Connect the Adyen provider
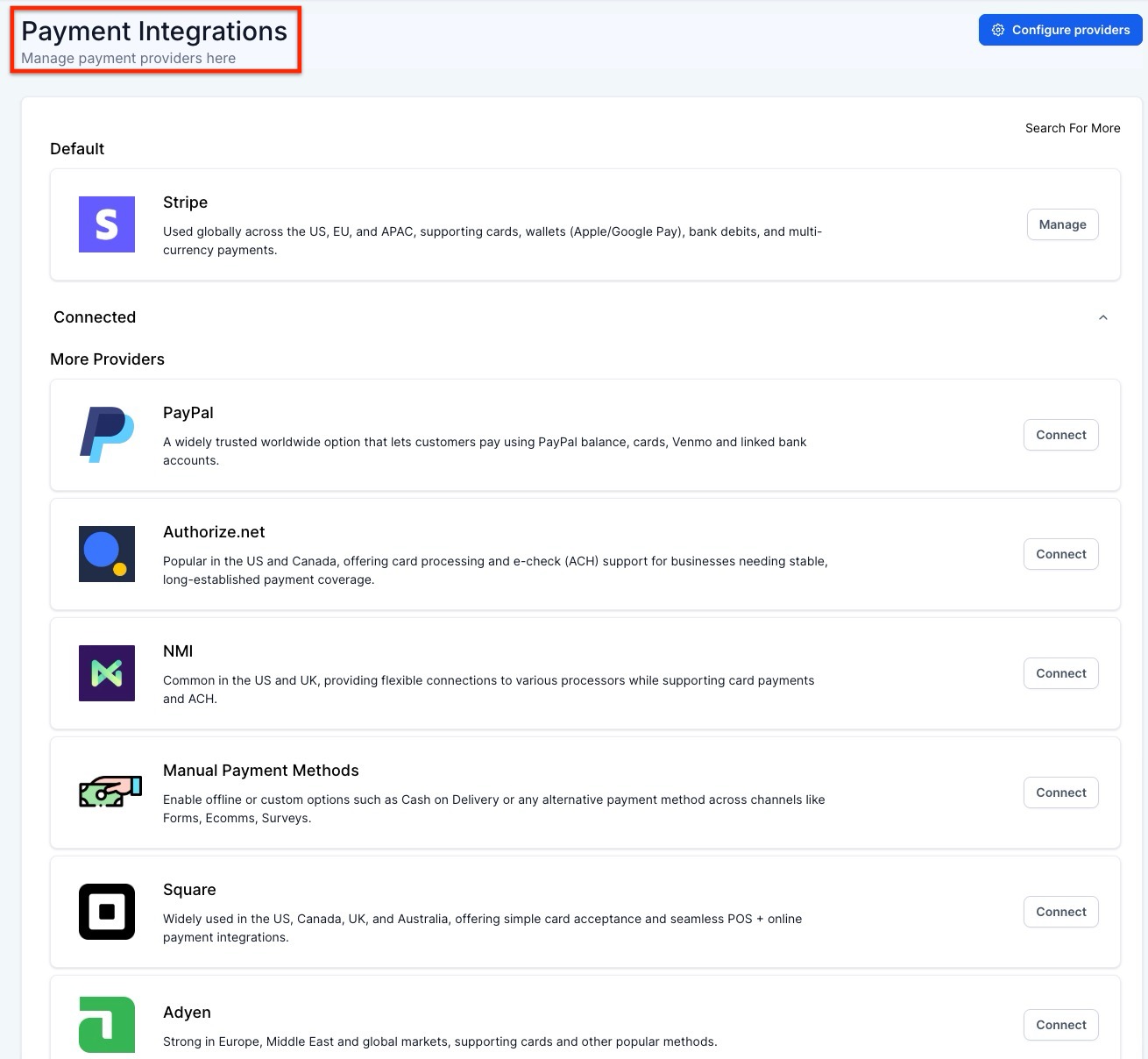Screen dimensions: 1148x1059 1060,1025
